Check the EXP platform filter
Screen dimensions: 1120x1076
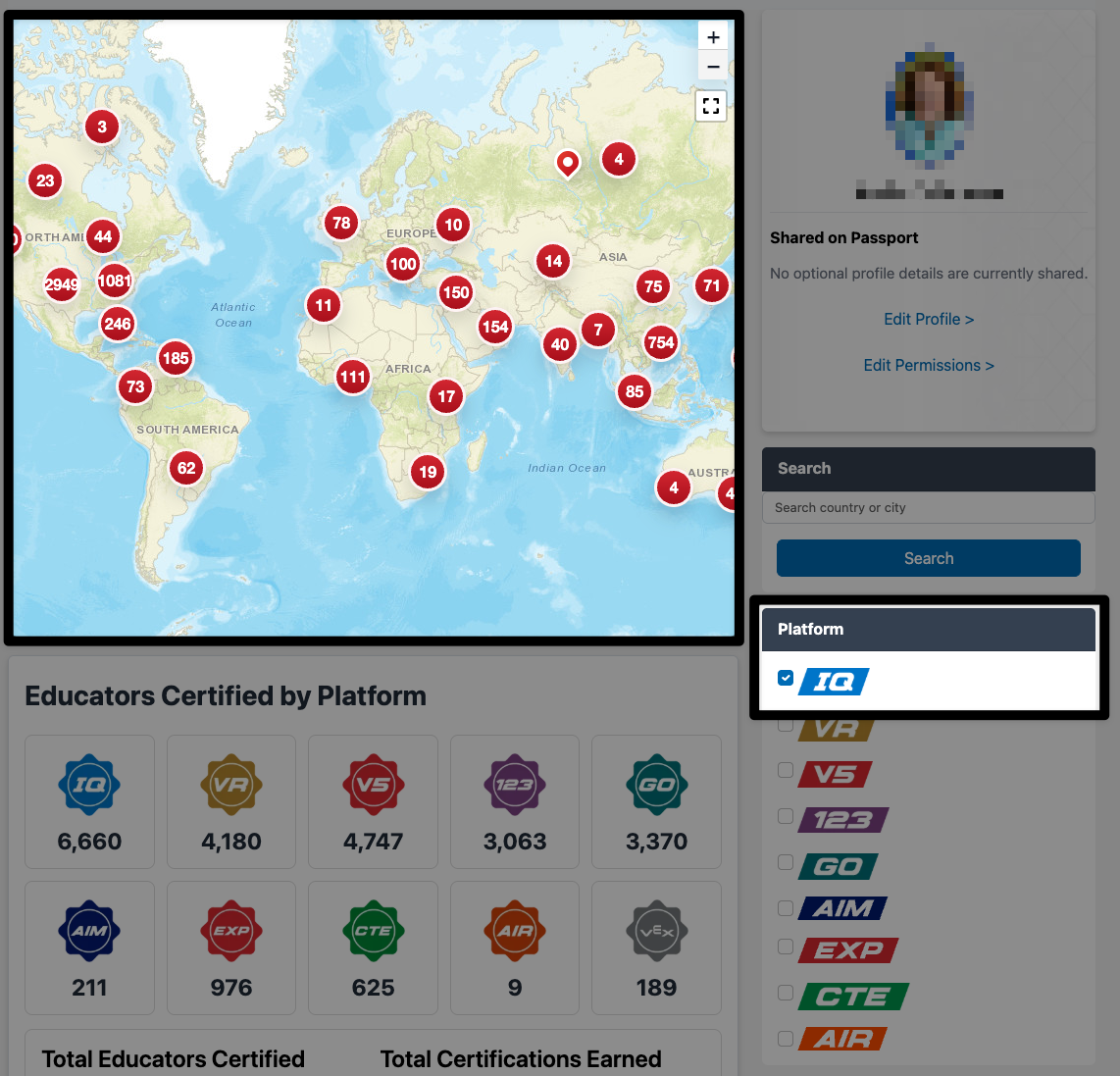click(785, 946)
